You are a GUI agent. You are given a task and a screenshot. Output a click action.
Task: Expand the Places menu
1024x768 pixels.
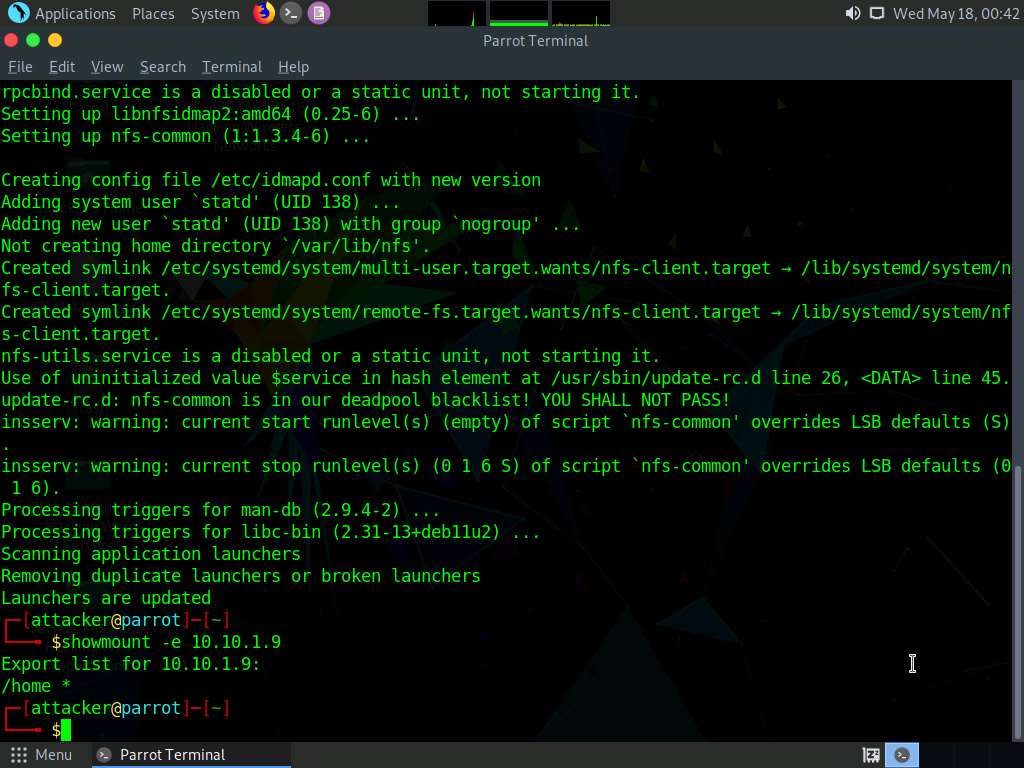[x=153, y=13]
